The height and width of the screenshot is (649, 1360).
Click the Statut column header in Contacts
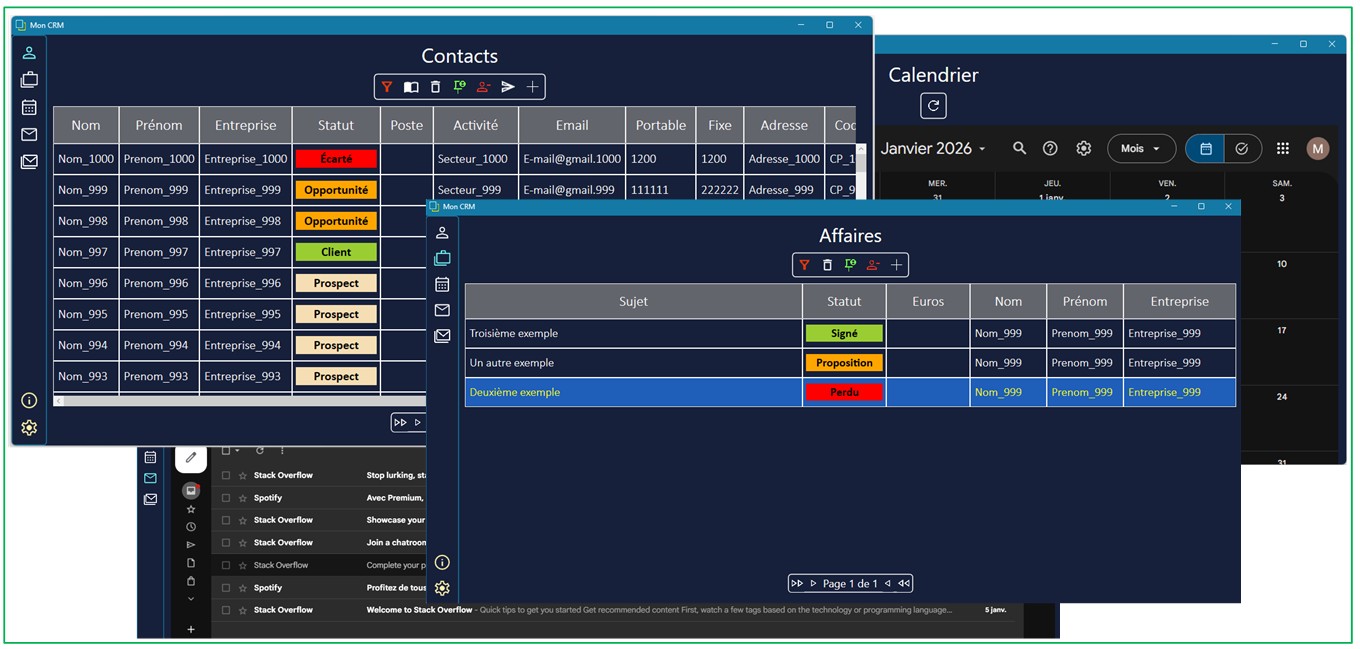336,125
